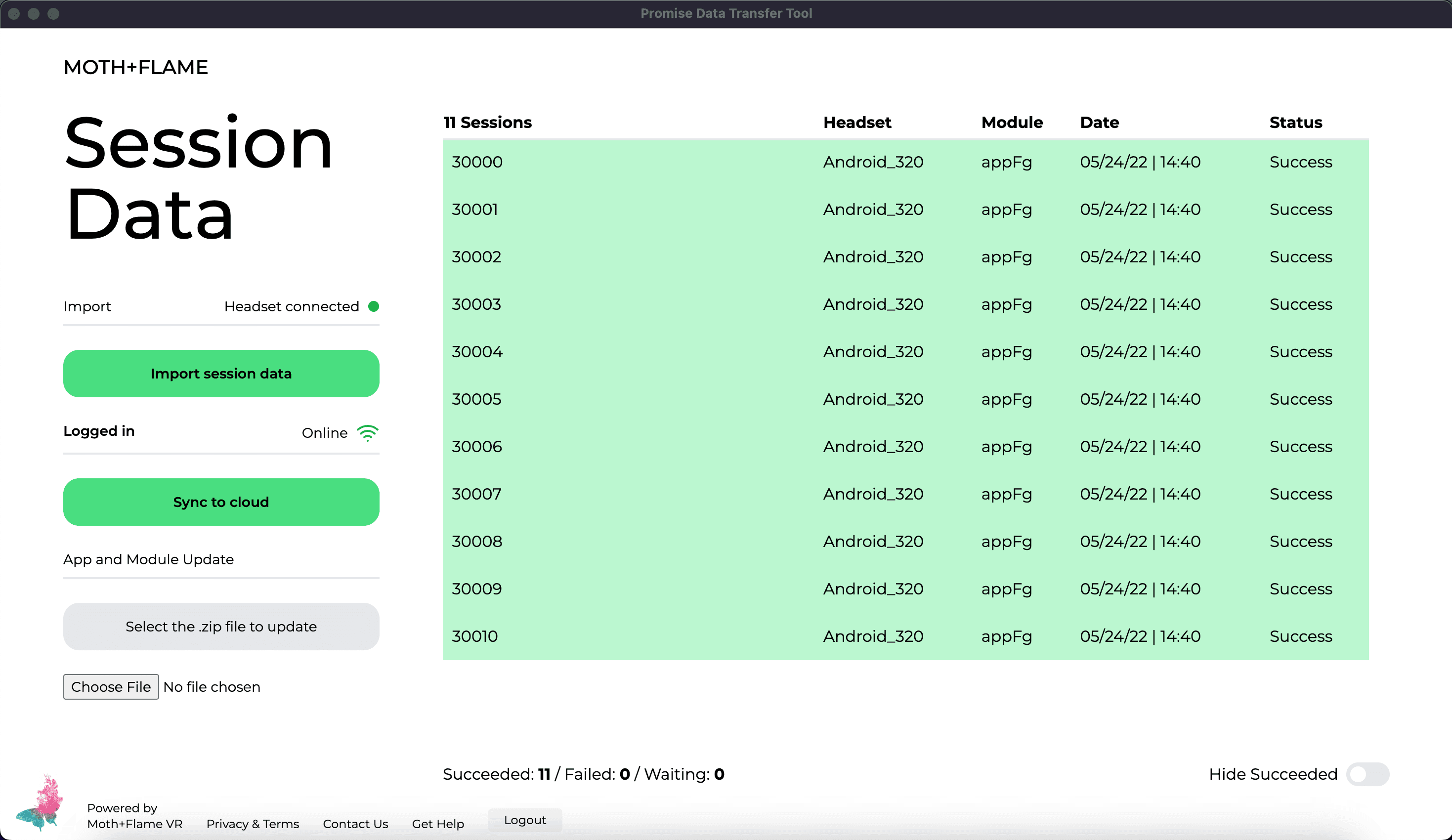Click the Moth+Flame butterfly logo
Screen dimensions: 1452x840
(x=40, y=804)
